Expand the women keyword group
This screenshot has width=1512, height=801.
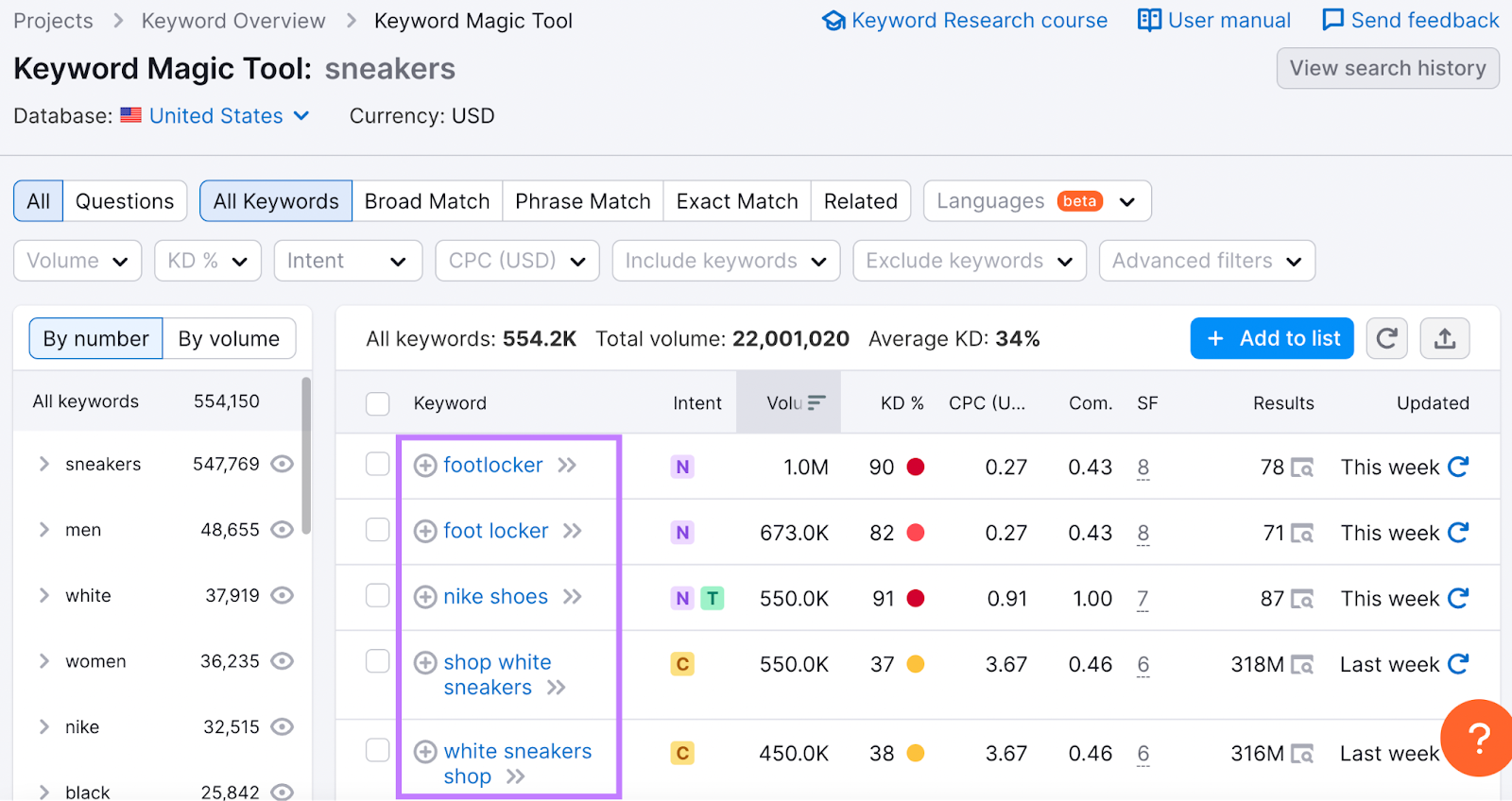coord(43,661)
